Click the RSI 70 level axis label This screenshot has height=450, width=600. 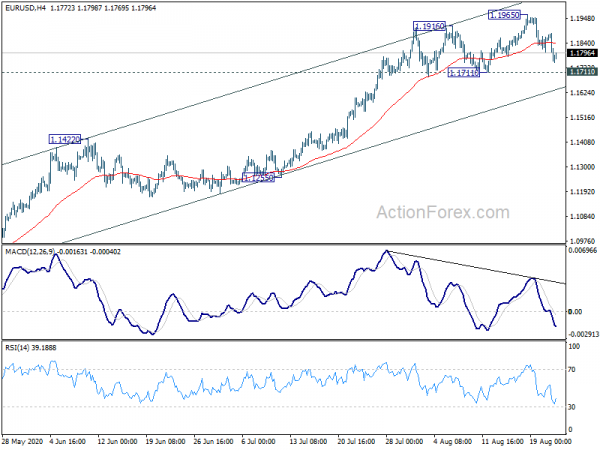[572, 370]
